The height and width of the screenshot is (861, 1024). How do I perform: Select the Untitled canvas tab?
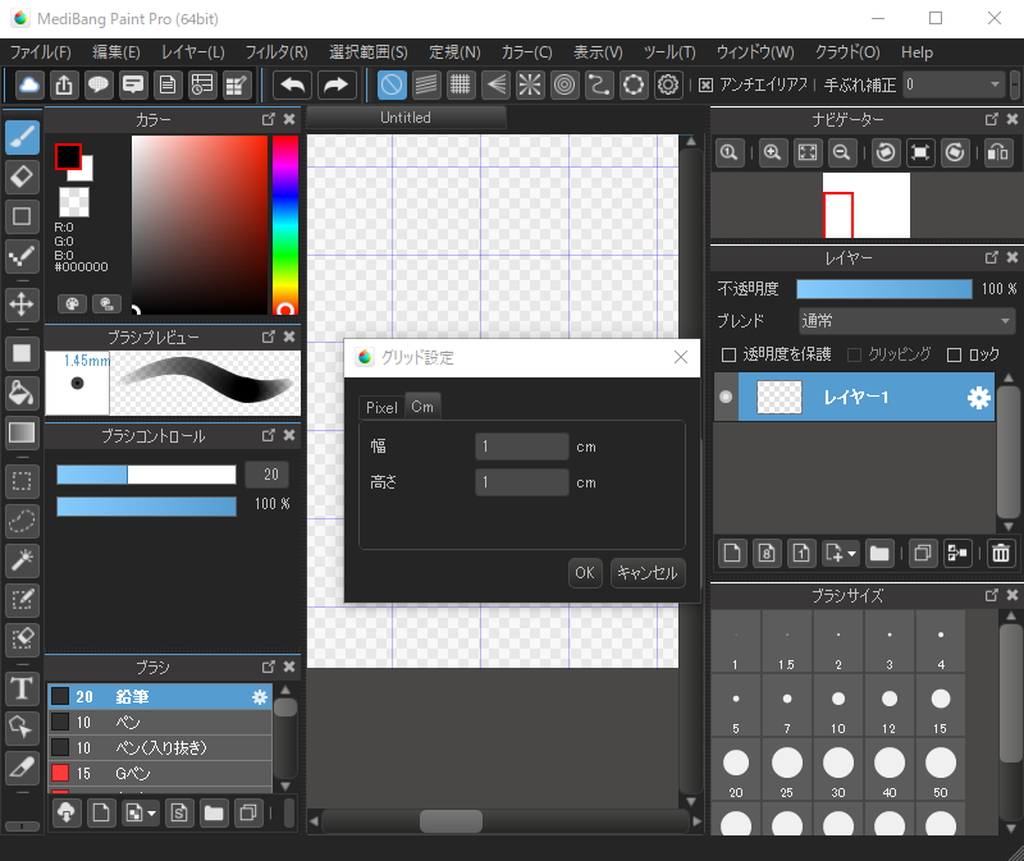[406, 118]
